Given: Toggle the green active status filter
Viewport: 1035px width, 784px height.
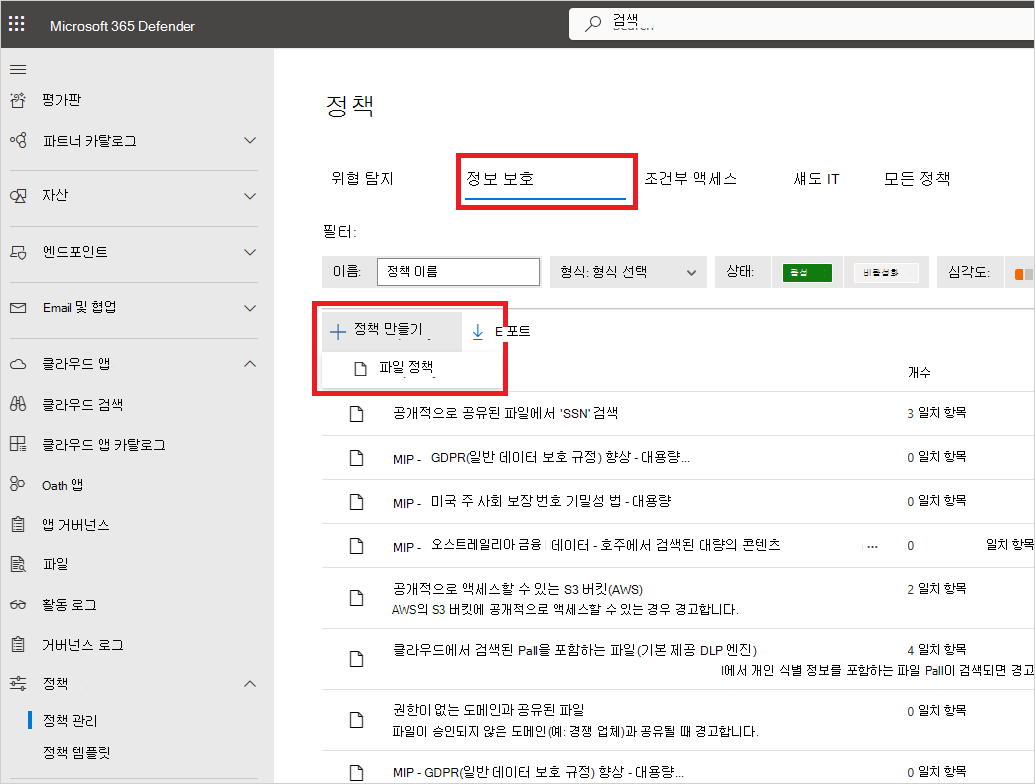Looking at the screenshot, I should [807, 272].
